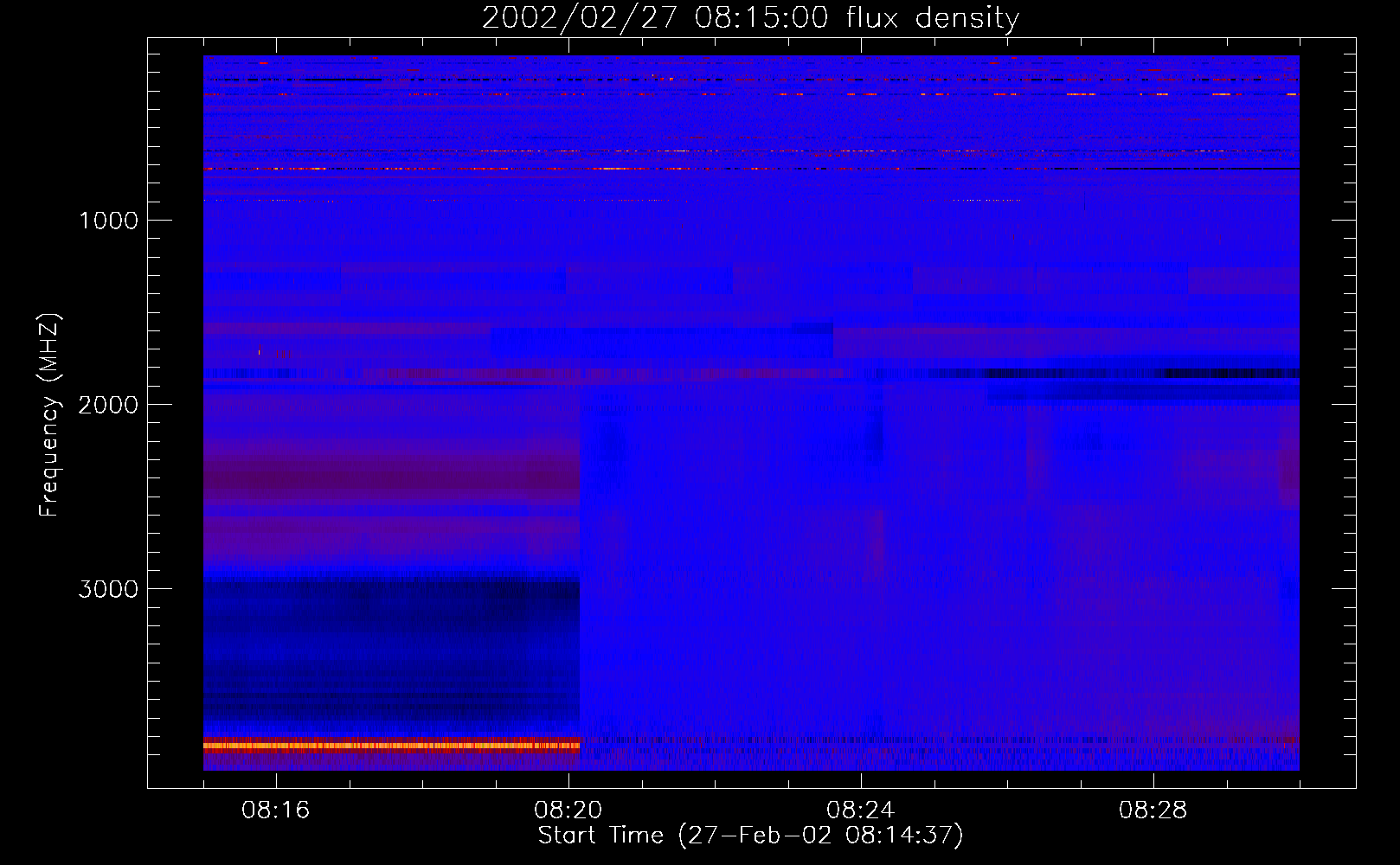Click the "Frequency (MHZ)" axis label
Screen dimensions: 1400x865
(x=50, y=415)
